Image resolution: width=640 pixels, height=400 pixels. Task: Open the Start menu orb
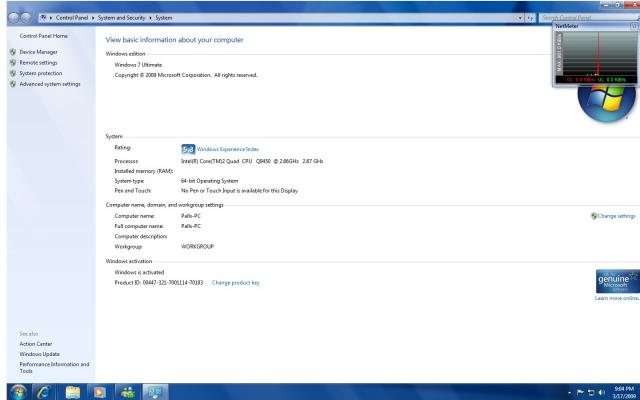click(18, 392)
